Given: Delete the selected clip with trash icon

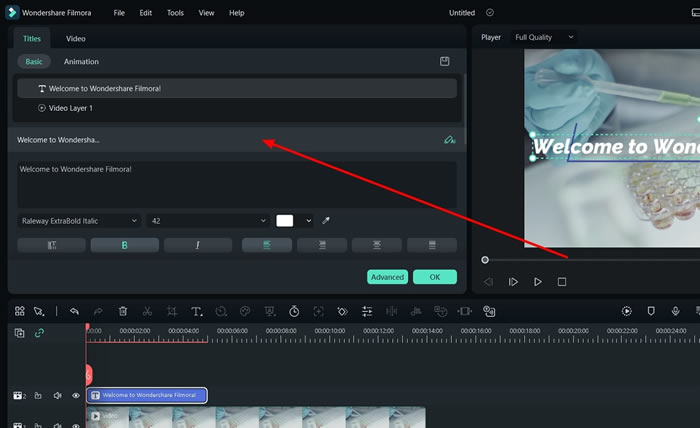Looking at the screenshot, I should [x=123, y=311].
